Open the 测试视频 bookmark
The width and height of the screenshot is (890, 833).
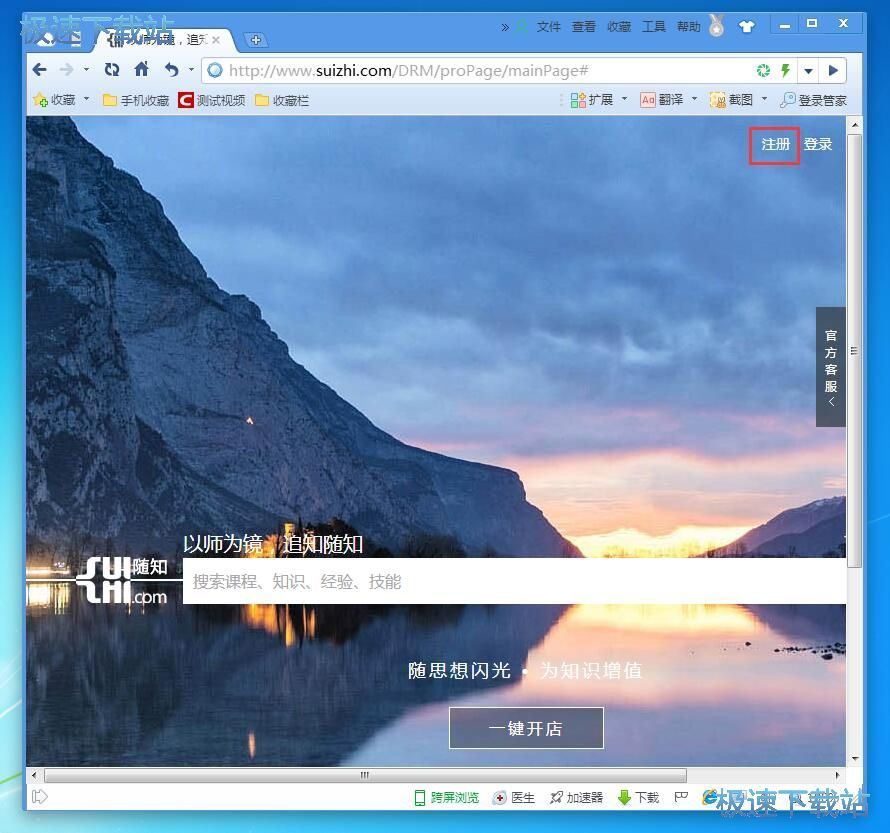point(212,100)
